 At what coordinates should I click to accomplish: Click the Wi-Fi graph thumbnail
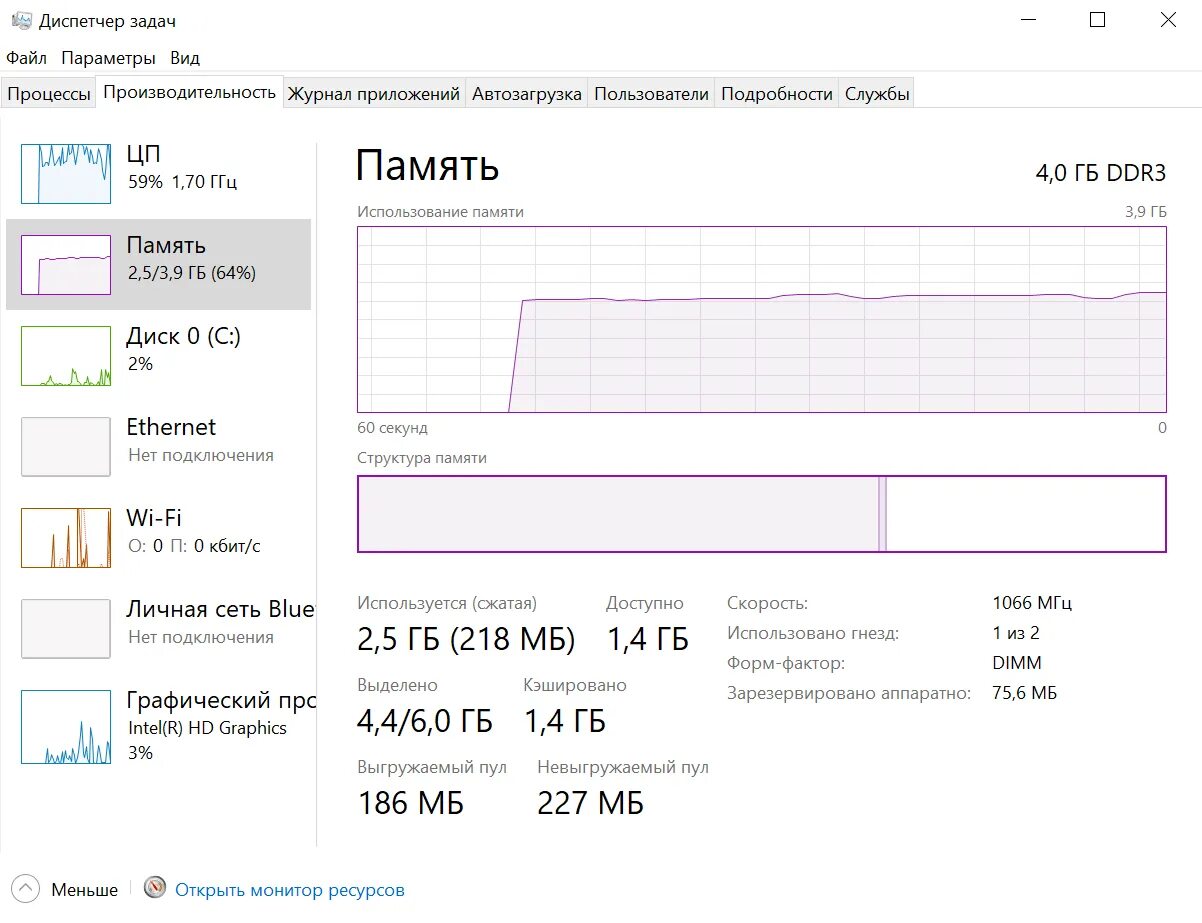pyautogui.click(x=66, y=537)
